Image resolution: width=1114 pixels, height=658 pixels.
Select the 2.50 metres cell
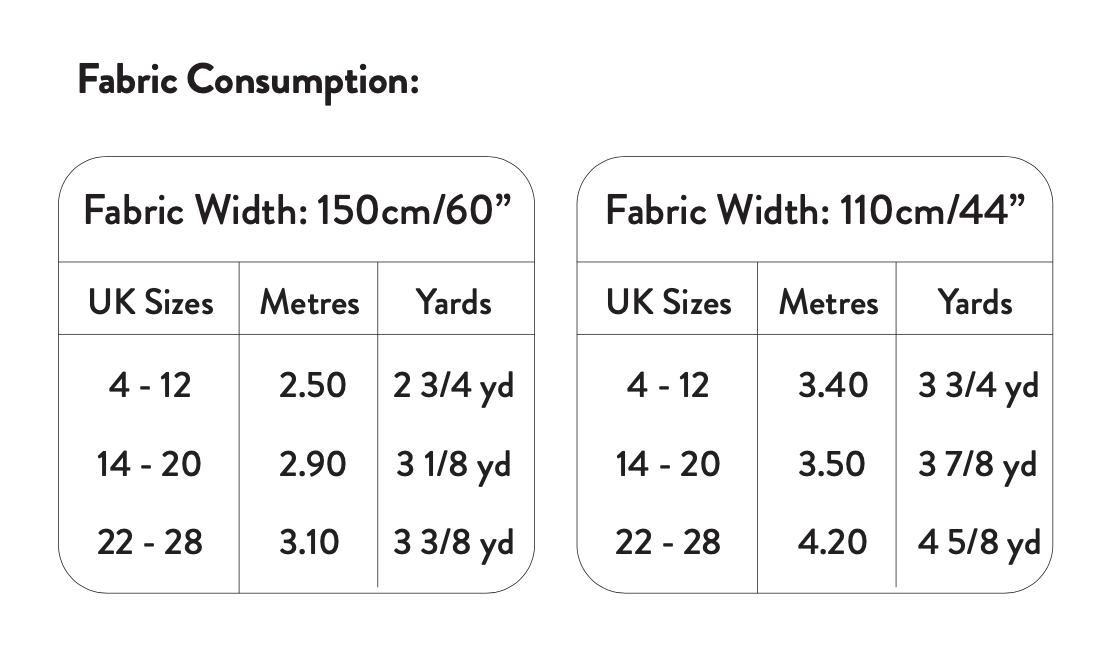312,385
